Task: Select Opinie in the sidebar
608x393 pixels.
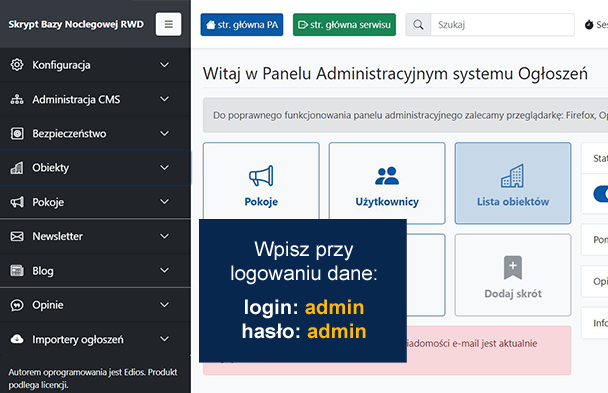Action: coord(48,305)
